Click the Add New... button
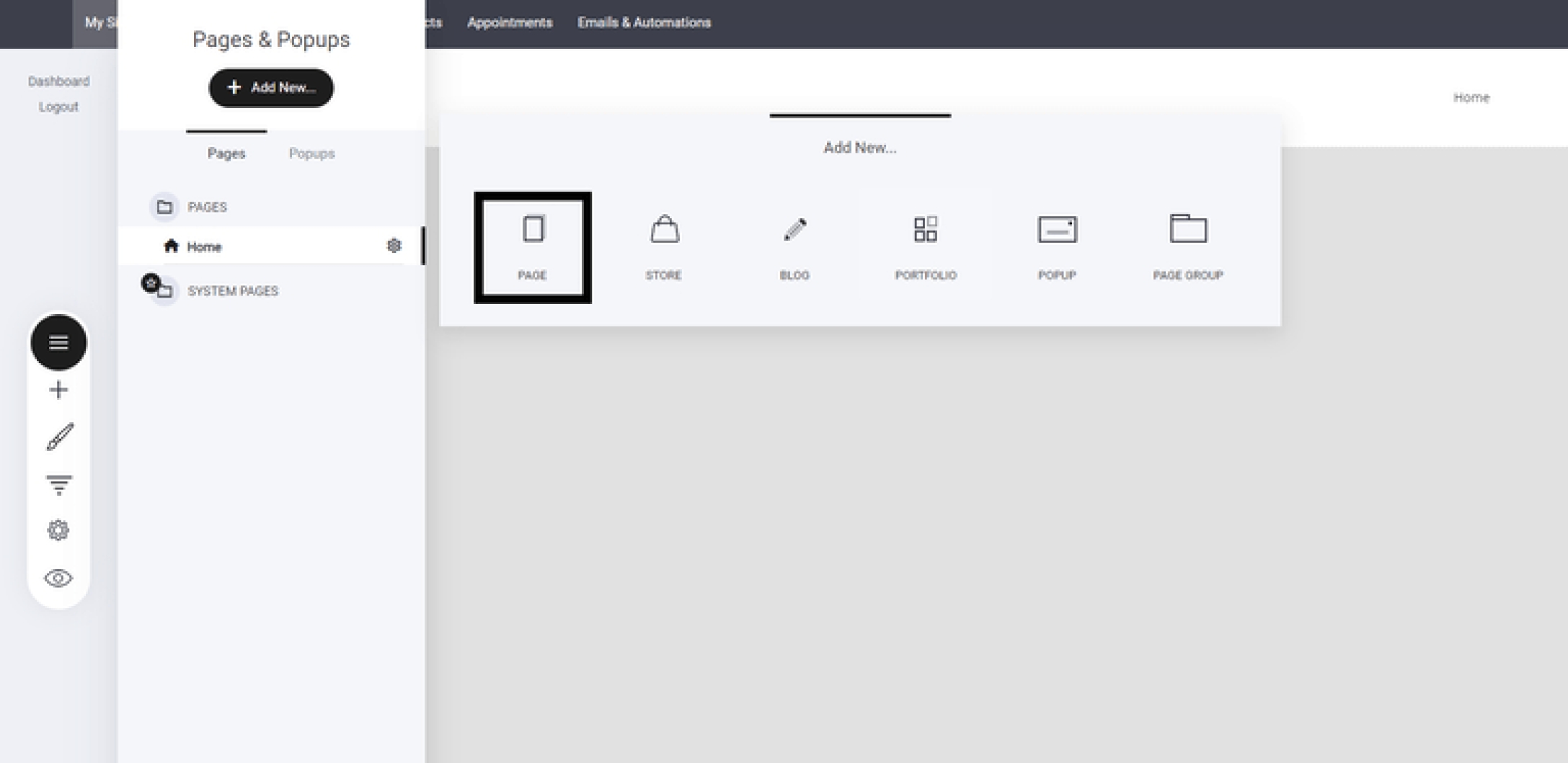 [271, 88]
